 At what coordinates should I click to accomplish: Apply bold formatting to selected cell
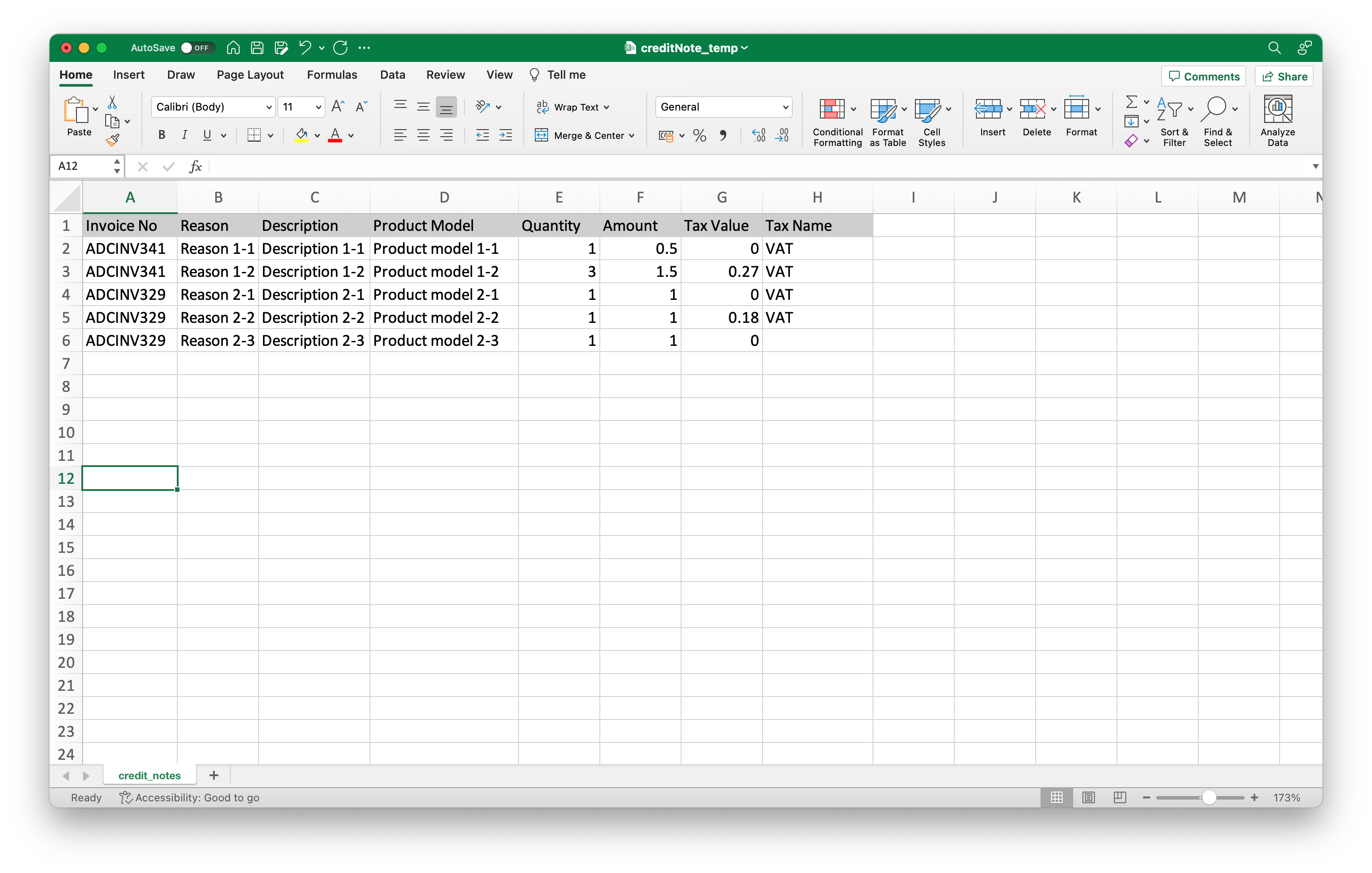[161, 135]
